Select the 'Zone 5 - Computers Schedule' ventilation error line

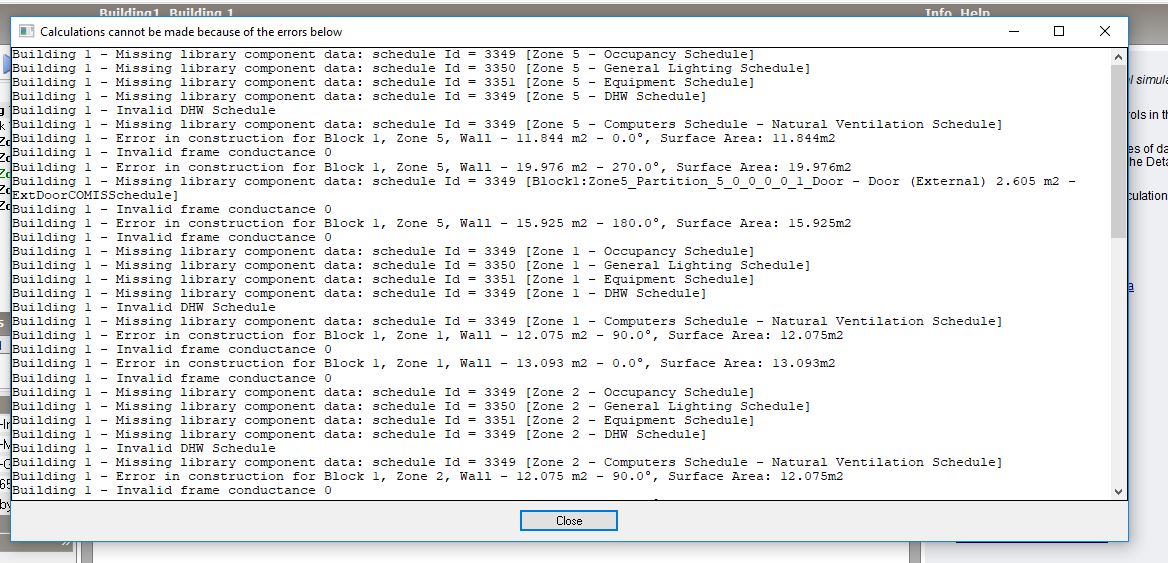point(507,124)
